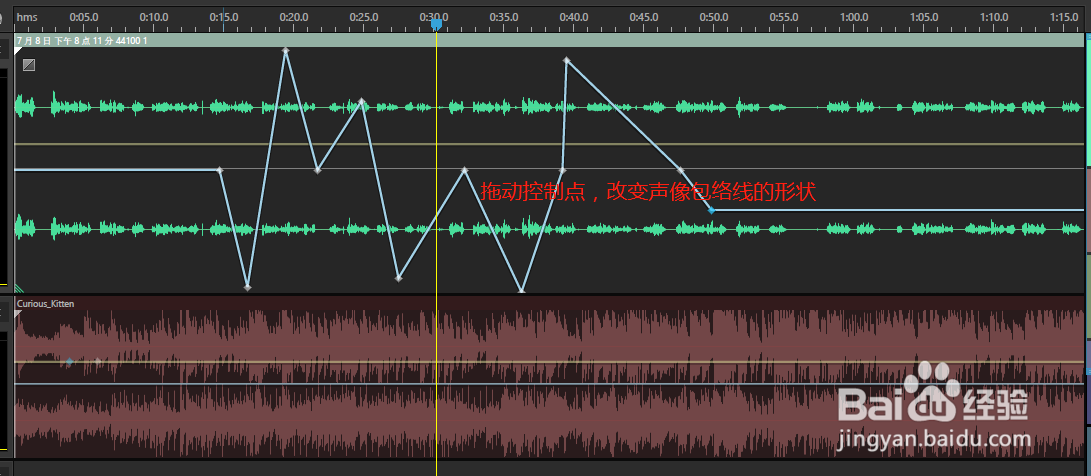This screenshot has width=1091, height=476.
Task: Select the low pan keyframe near 0:27.5
Action: [399, 278]
